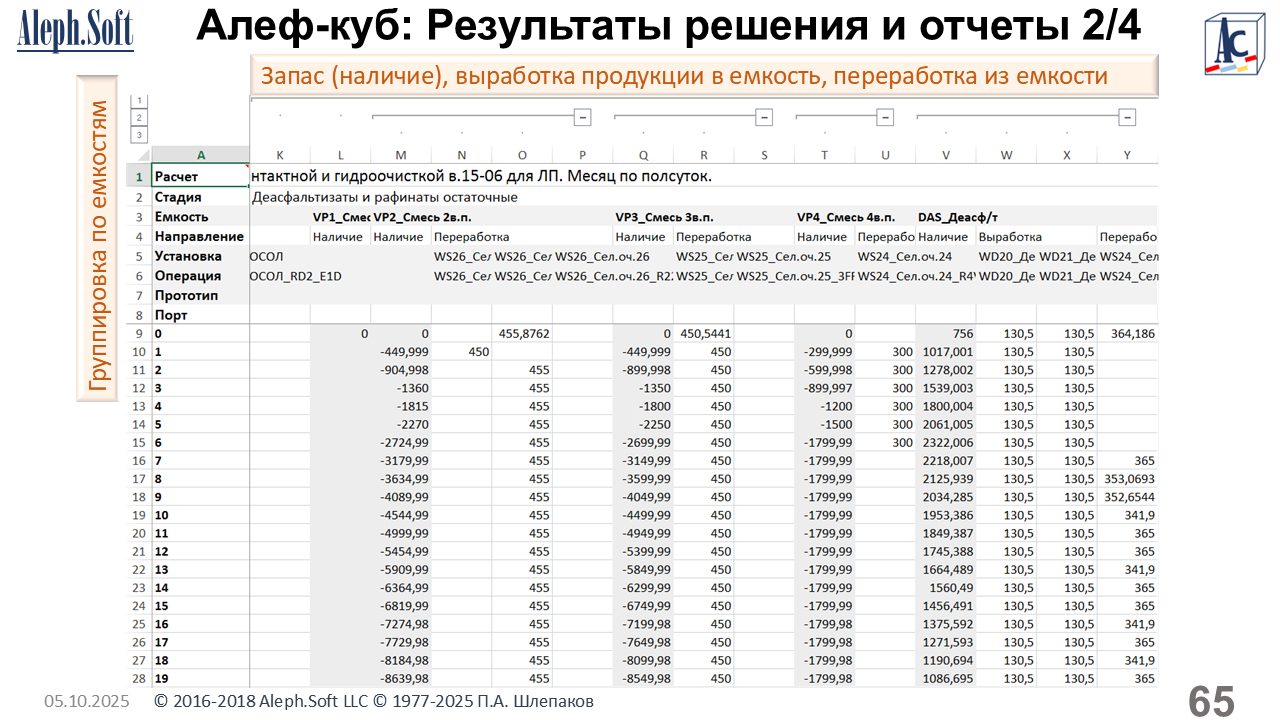The height and width of the screenshot is (720, 1280).
Task: Click the Aleph.Soft logo
Action: point(75,29)
